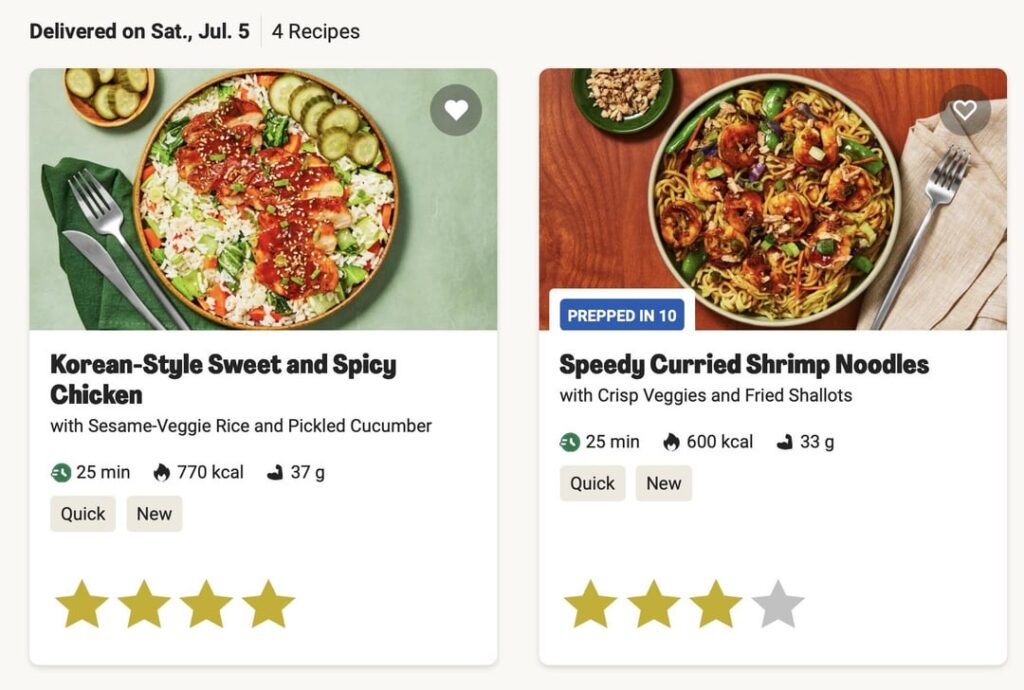Screen dimensions: 1024x690
Task: Click the New tag on Shrimp Noodles
Action: pos(663,484)
